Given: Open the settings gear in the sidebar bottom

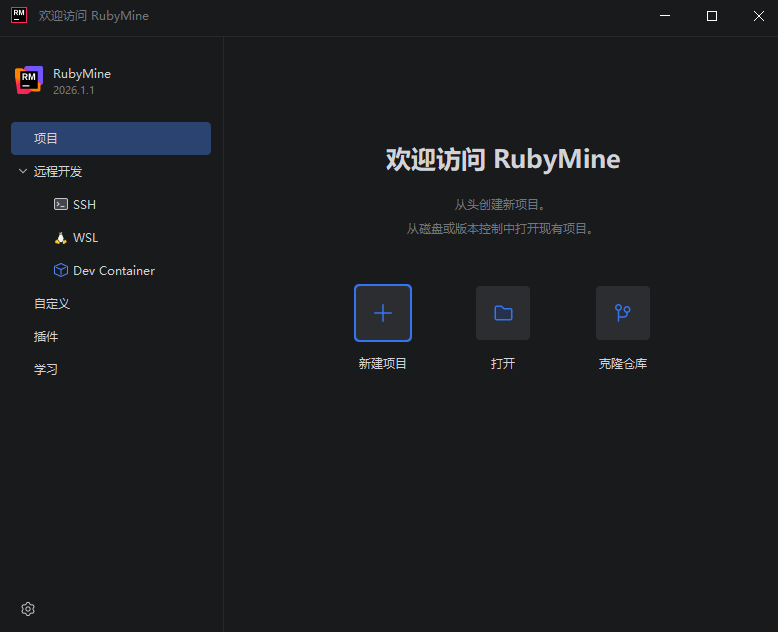Looking at the screenshot, I should [x=28, y=609].
